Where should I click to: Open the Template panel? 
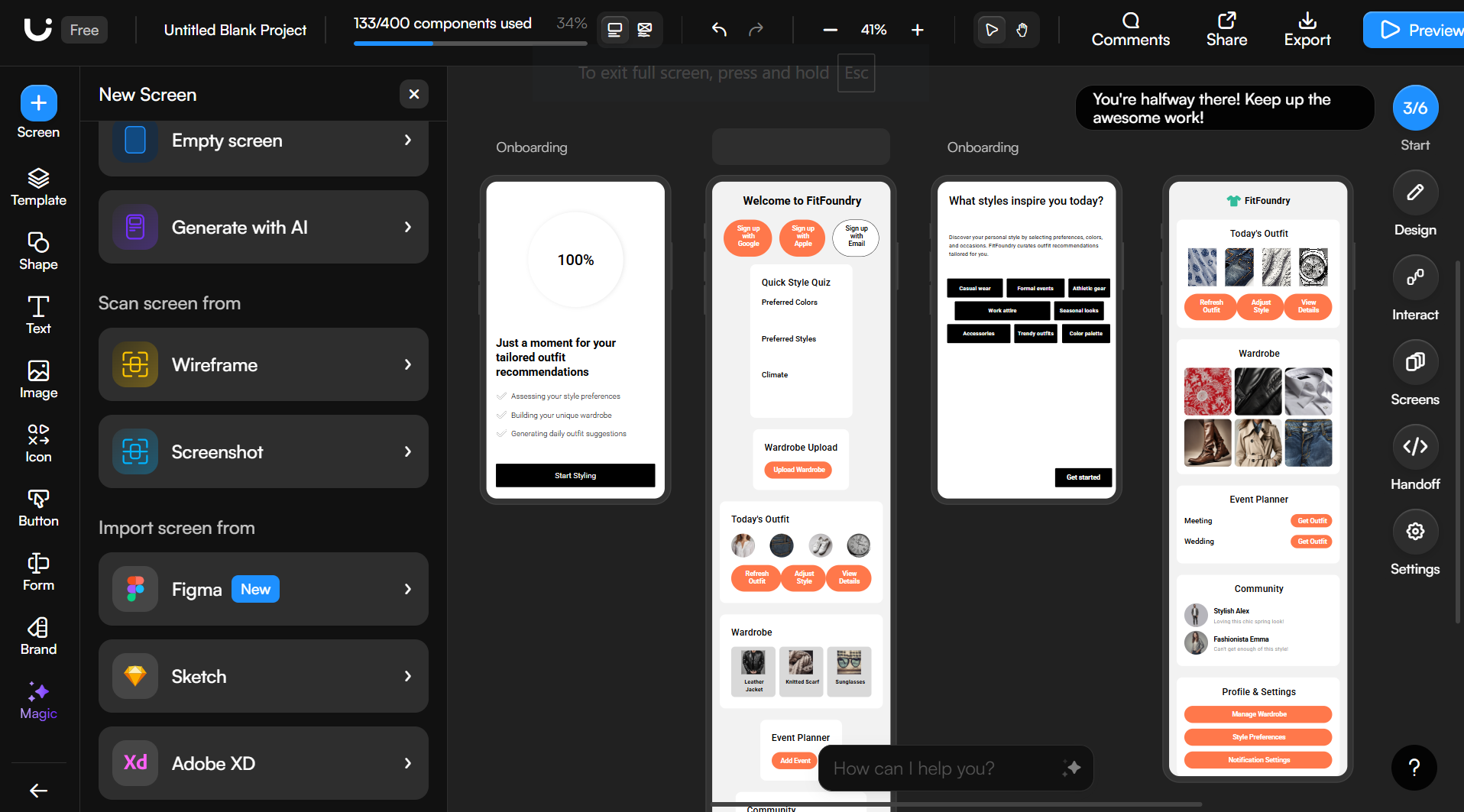tap(38, 187)
